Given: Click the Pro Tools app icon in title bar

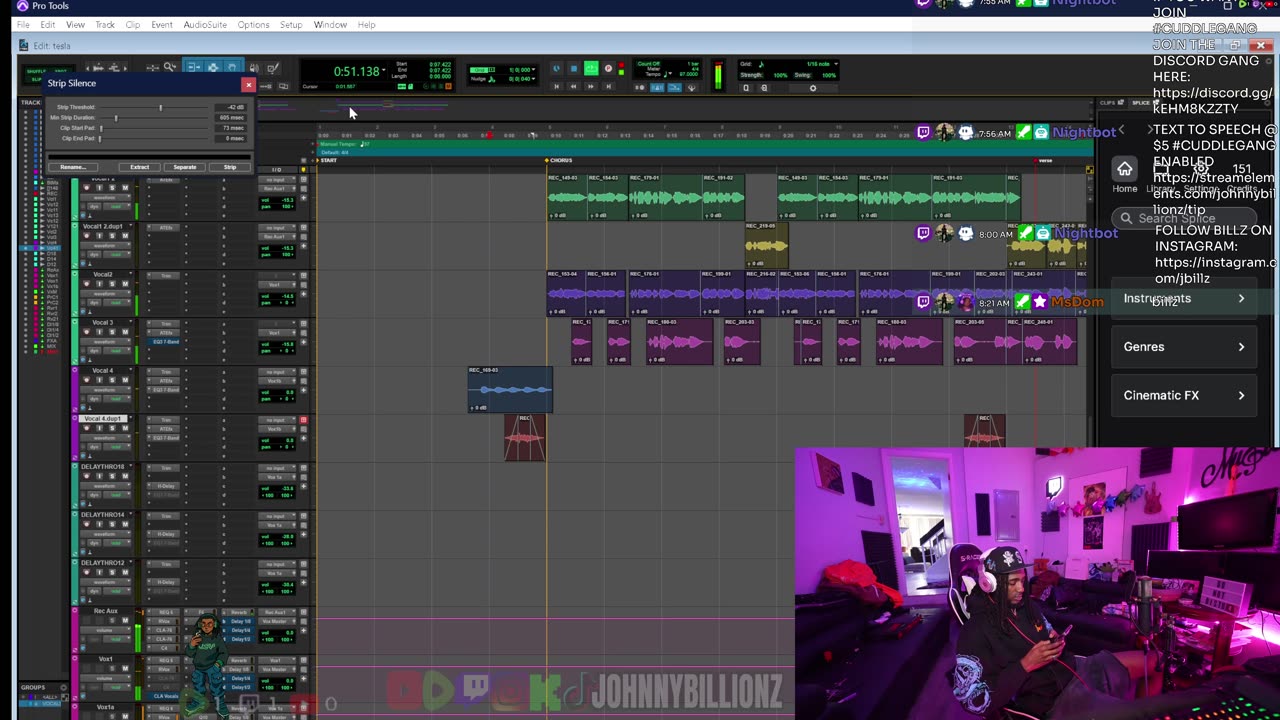Looking at the screenshot, I should [x=23, y=6].
